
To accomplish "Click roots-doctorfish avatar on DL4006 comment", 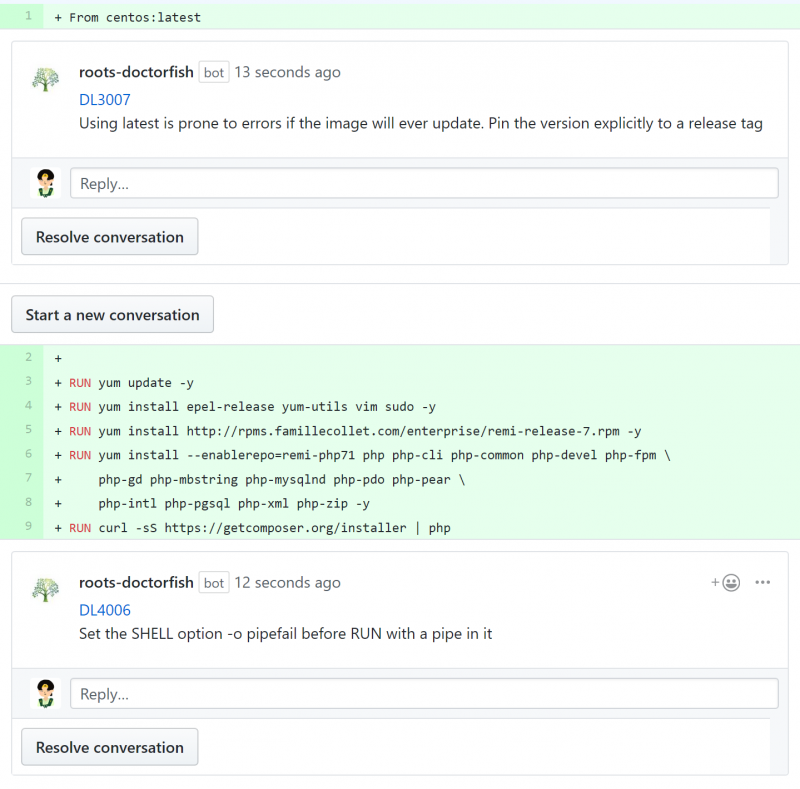I will [x=45, y=589].
